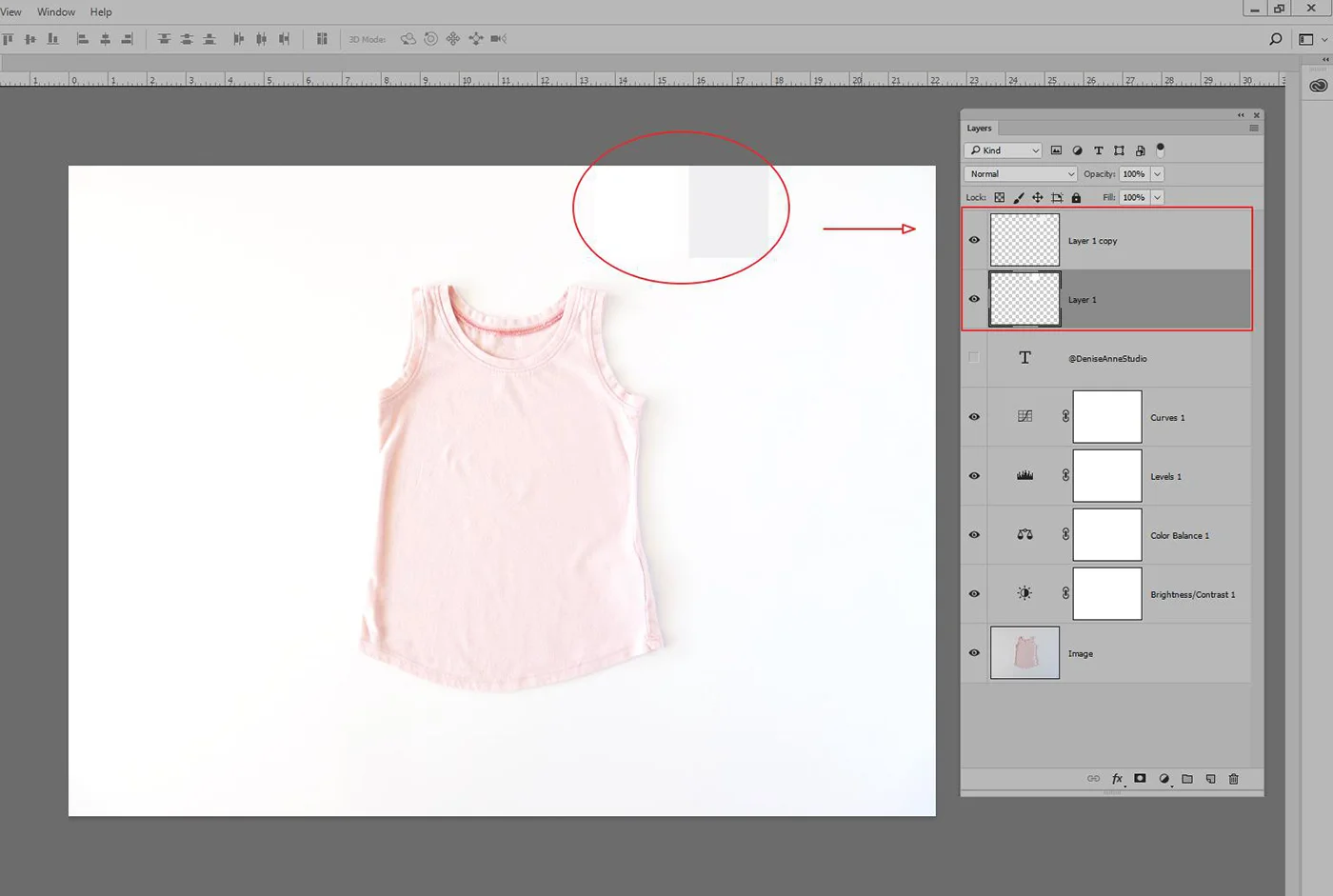Select the Image layer thumbnail

pos(1025,653)
